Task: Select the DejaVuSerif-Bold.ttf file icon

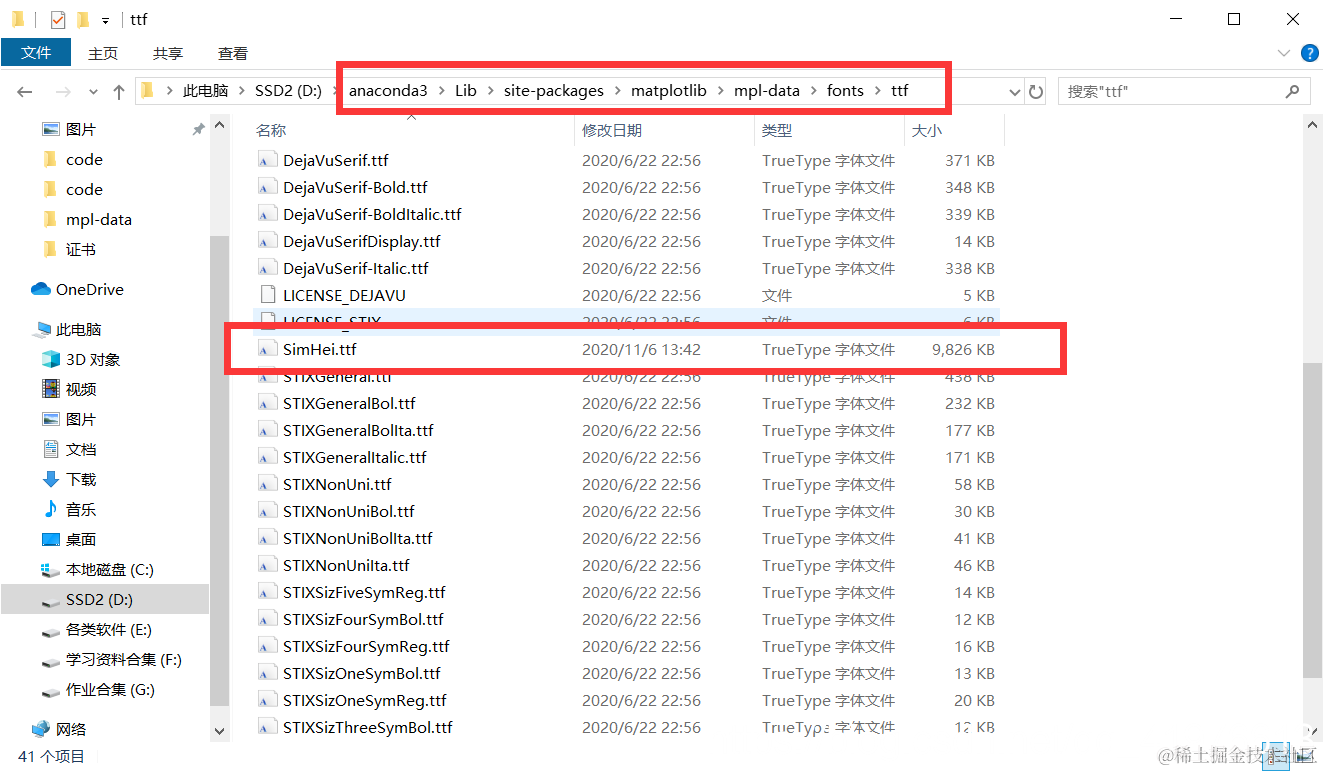Action: point(266,187)
